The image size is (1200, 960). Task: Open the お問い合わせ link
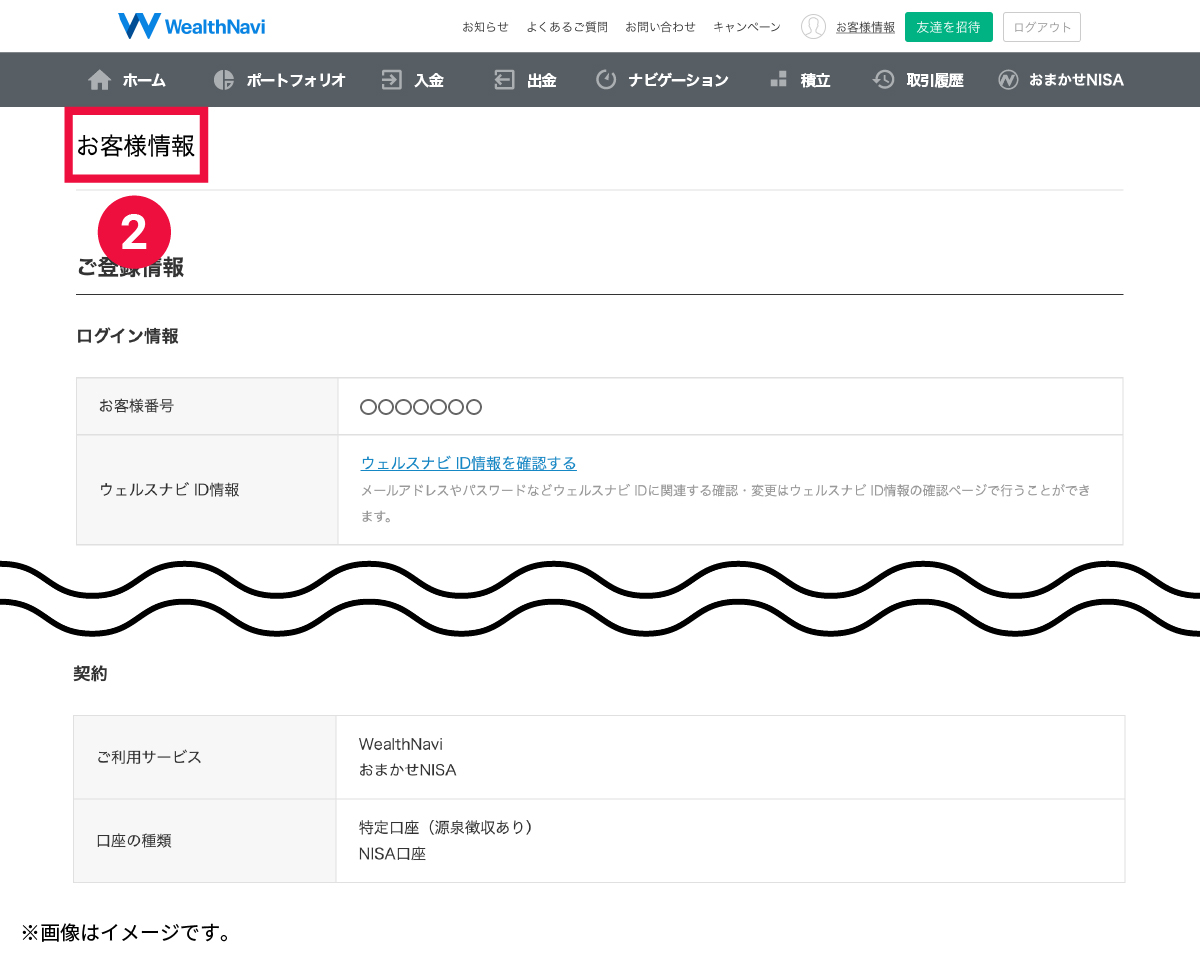(x=660, y=27)
